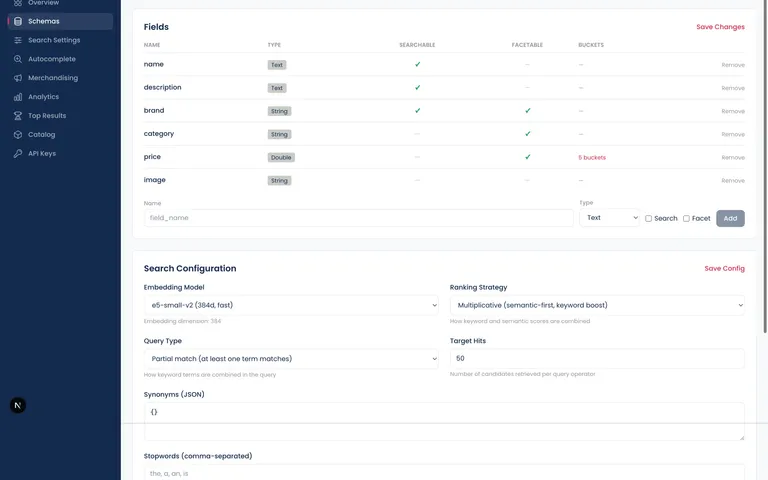Click the Analytics bar chart icon

tap(18, 97)
